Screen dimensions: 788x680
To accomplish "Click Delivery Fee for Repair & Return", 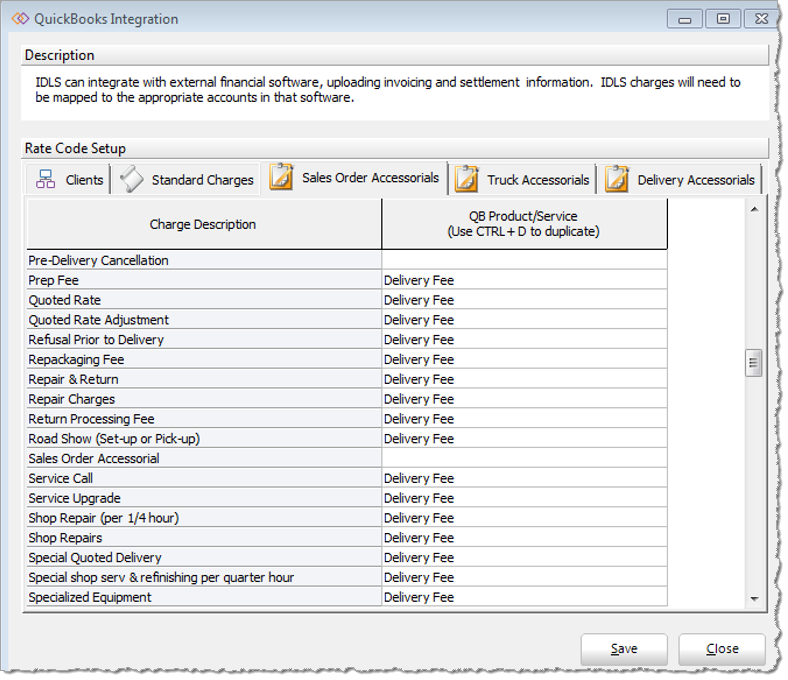I will pos(524,379).
